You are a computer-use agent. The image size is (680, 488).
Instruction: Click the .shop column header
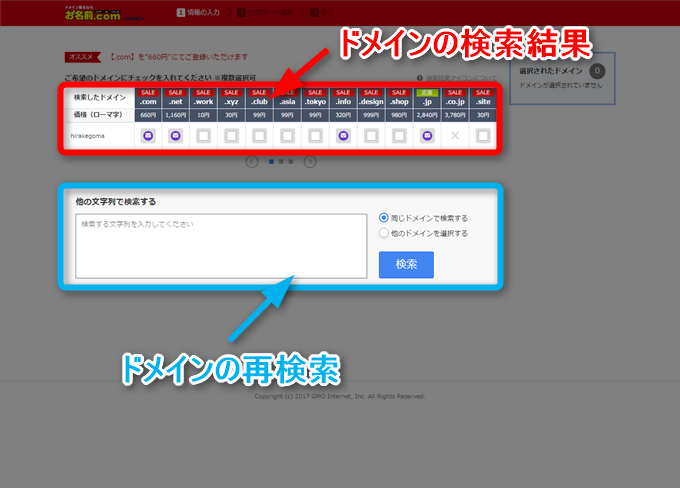[399, 98]
